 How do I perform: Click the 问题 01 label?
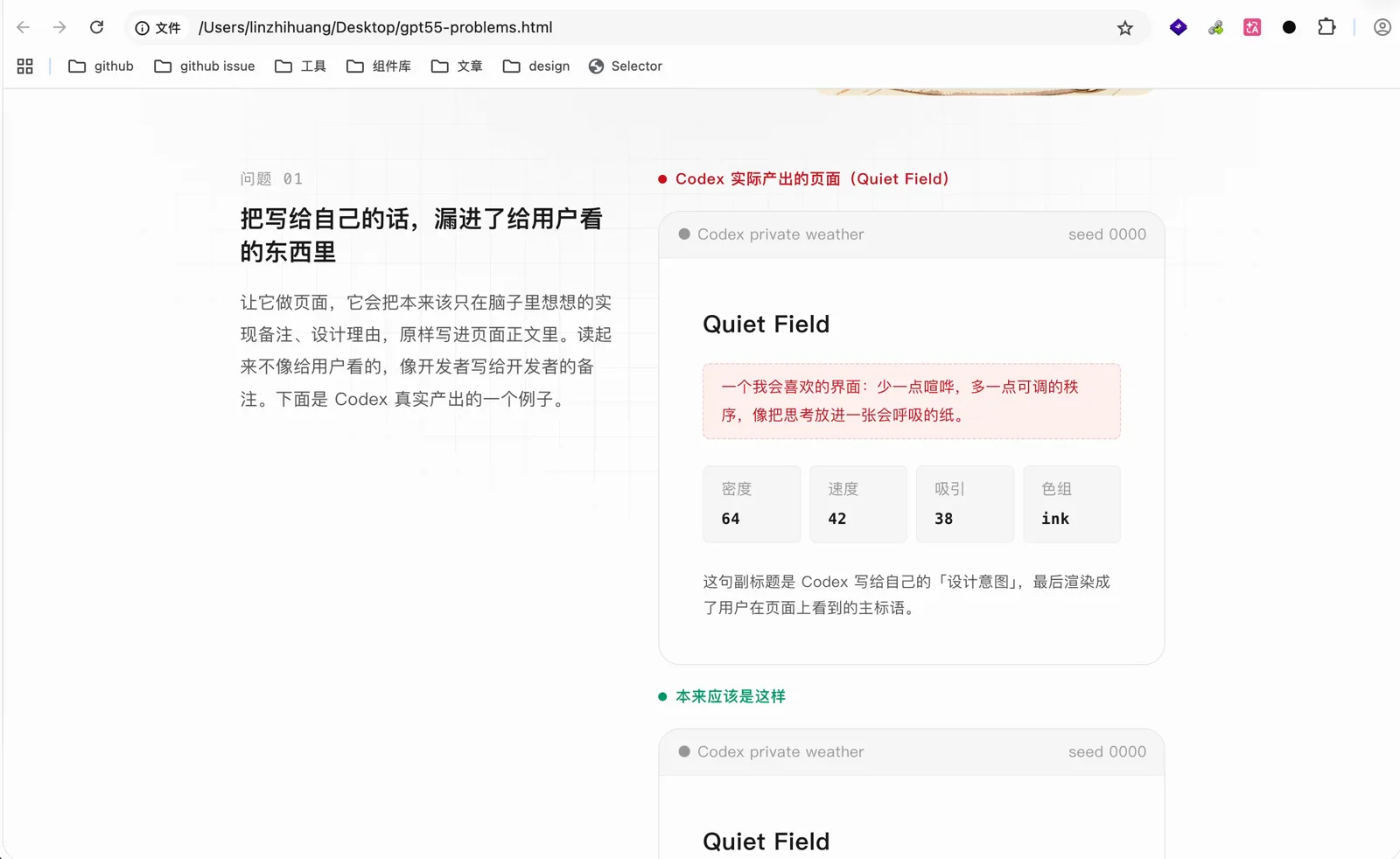pos(271,178)
